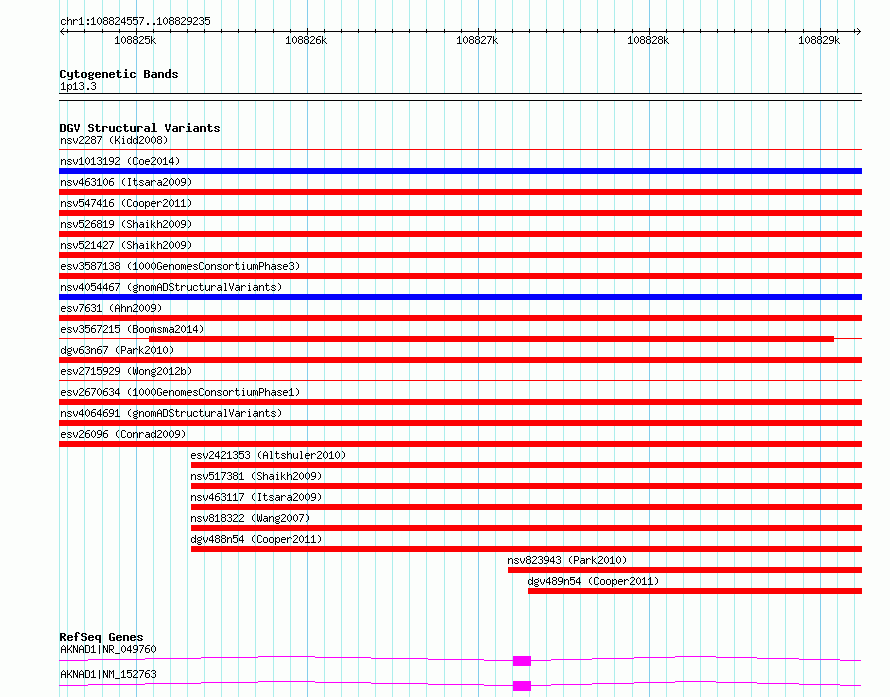Open the nsv547416 (Cooper2011) variant label
Viewport: 890px width, 697px height.
(126, 203)
